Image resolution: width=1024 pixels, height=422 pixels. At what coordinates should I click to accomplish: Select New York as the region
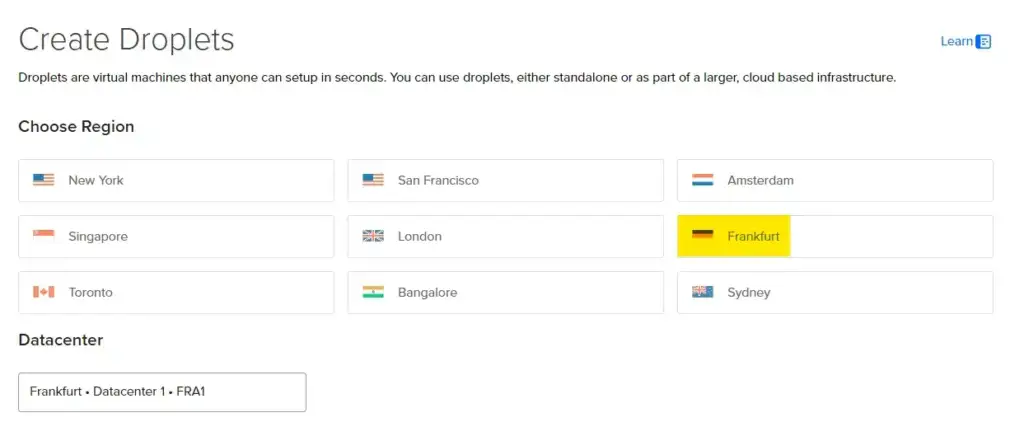[x=96, y=180]
